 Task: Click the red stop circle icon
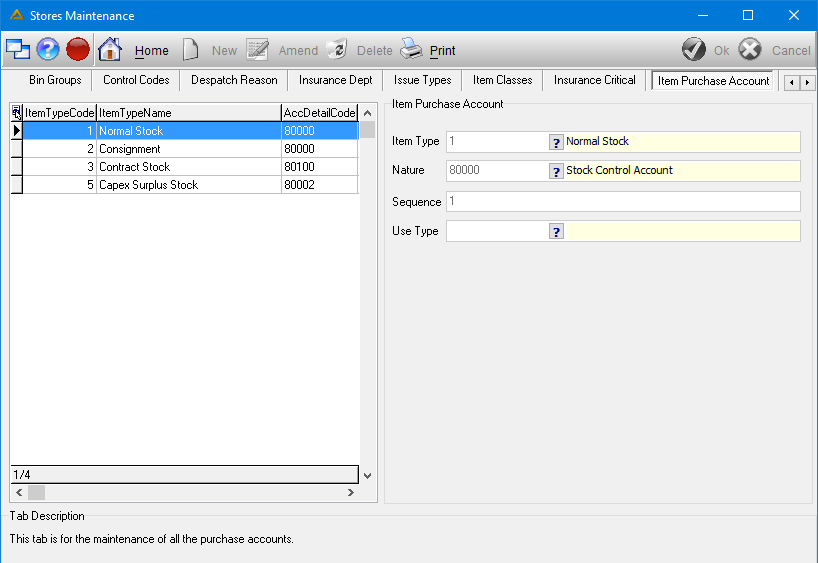[x=78, y=50]
